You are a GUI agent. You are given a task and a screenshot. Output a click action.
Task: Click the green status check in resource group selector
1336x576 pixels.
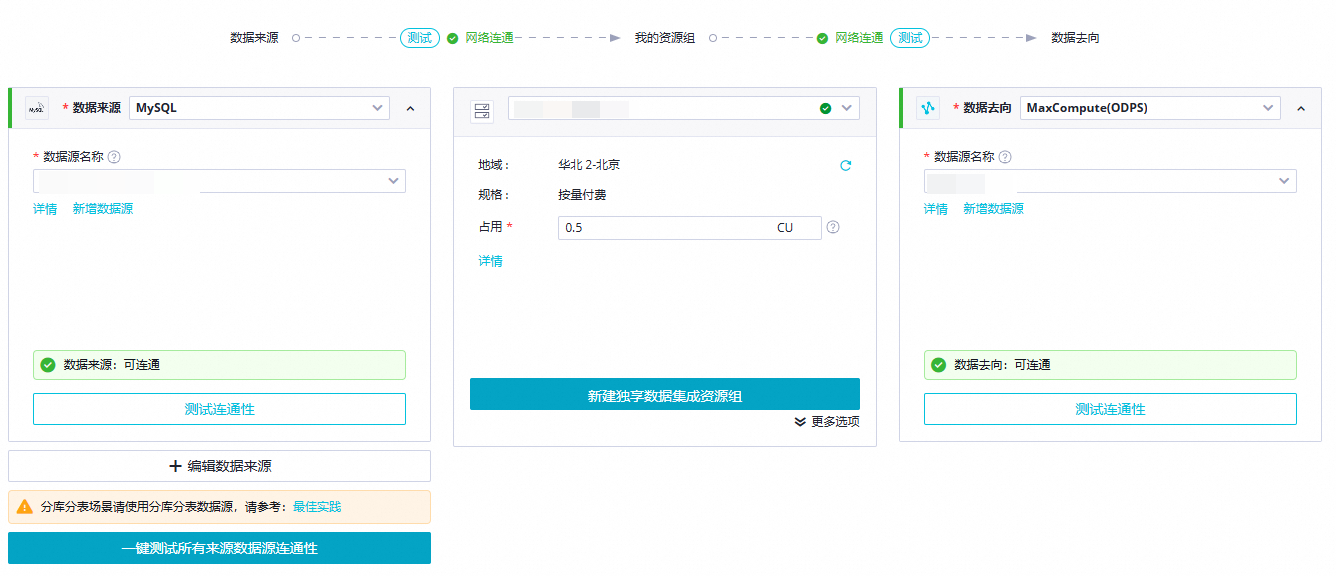click(x=825, y=108)
